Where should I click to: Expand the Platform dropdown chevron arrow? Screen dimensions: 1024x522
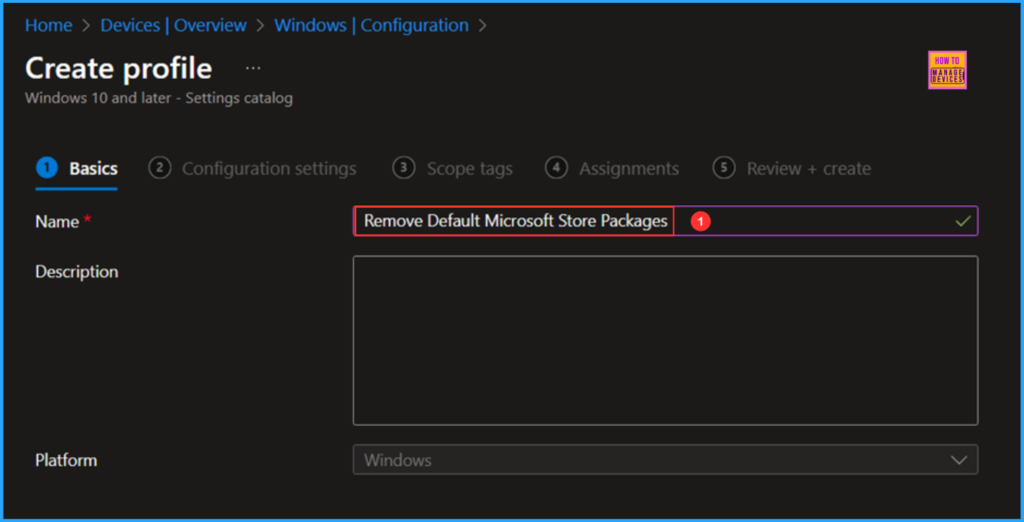959,460
